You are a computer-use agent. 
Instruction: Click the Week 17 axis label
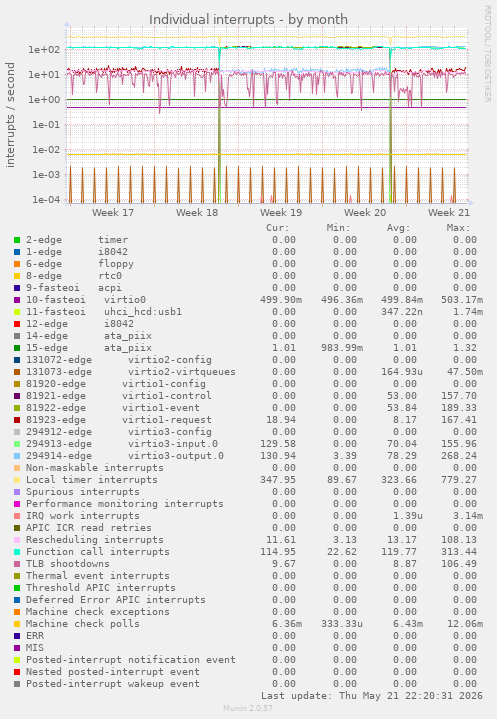[x=113, y=213]
